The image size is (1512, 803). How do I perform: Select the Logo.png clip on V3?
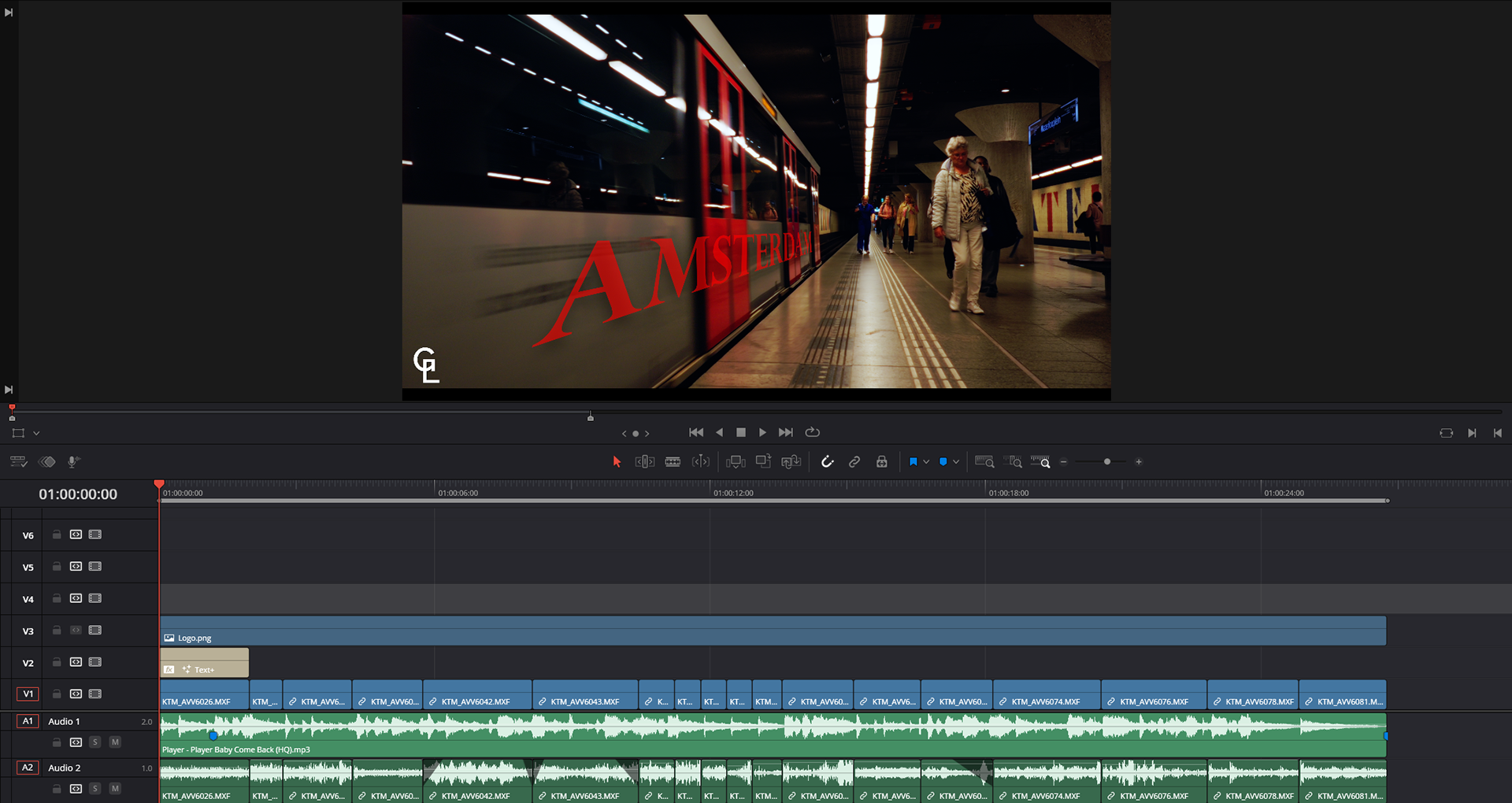click(772, 631)
